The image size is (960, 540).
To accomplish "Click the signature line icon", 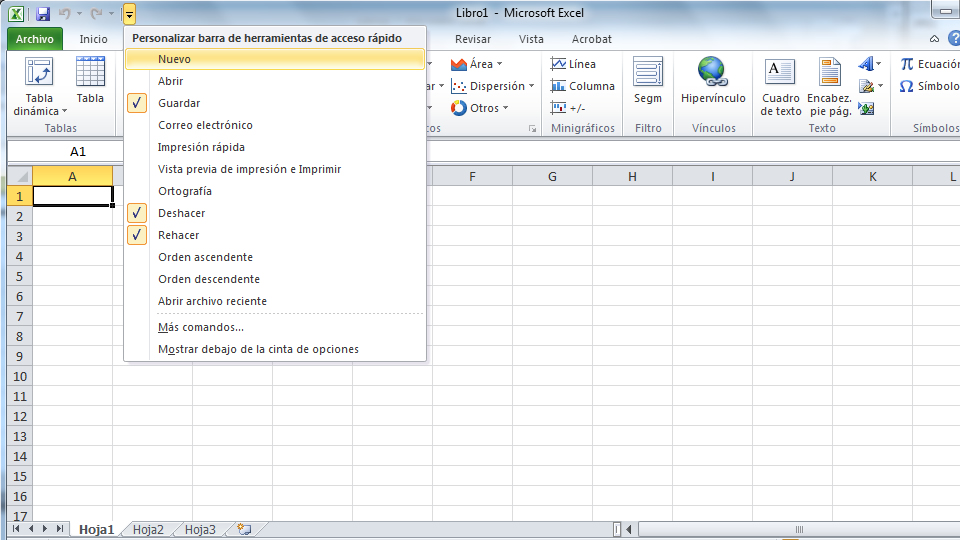I will [866, 86].
